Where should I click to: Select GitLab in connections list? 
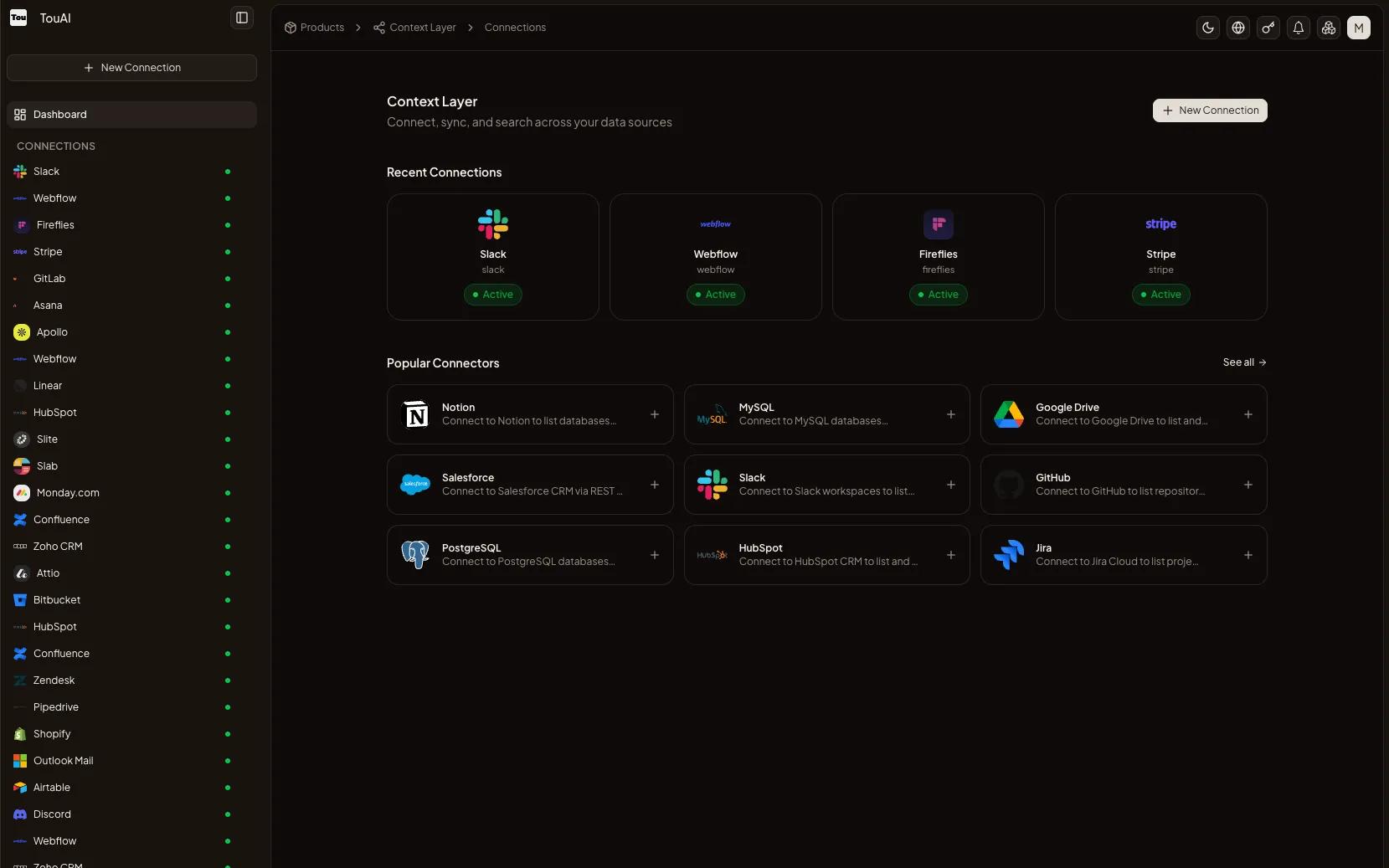(x=49, y=279)
